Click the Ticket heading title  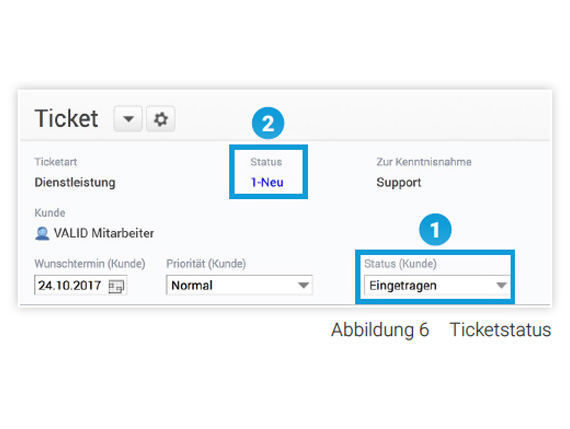click(67, 119)
